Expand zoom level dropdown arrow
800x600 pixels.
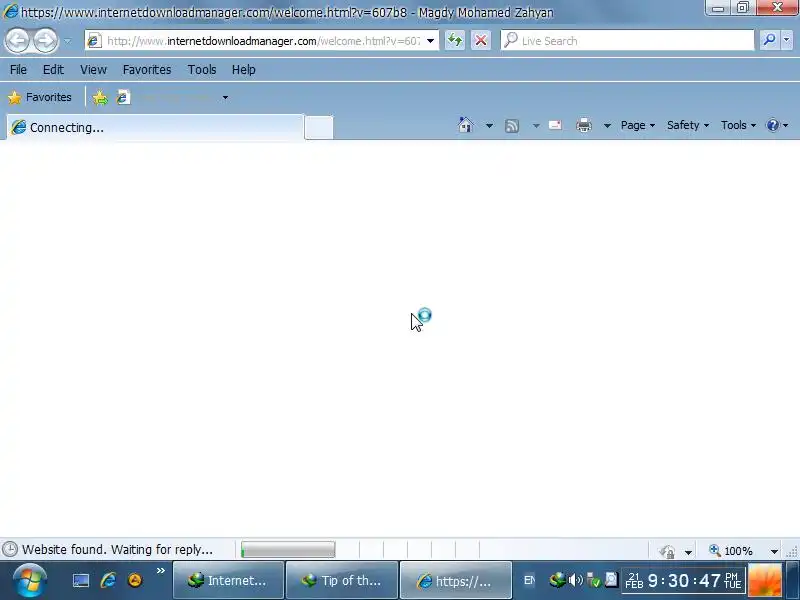point(774,551)
